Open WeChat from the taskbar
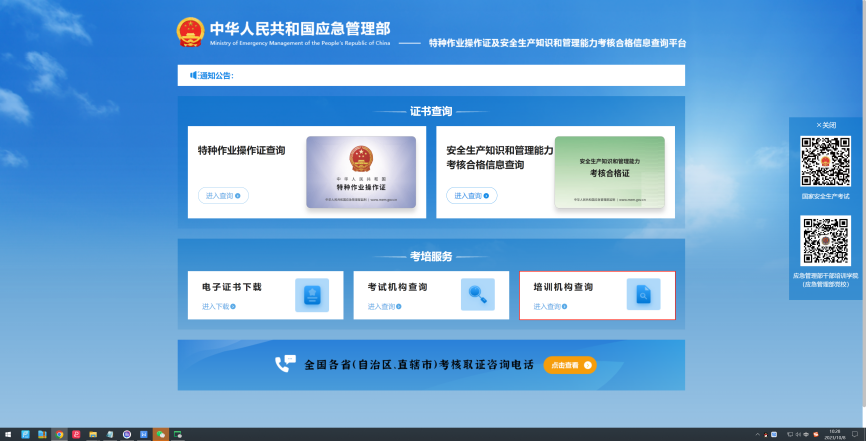866x441 pixels. click(160, 435)
